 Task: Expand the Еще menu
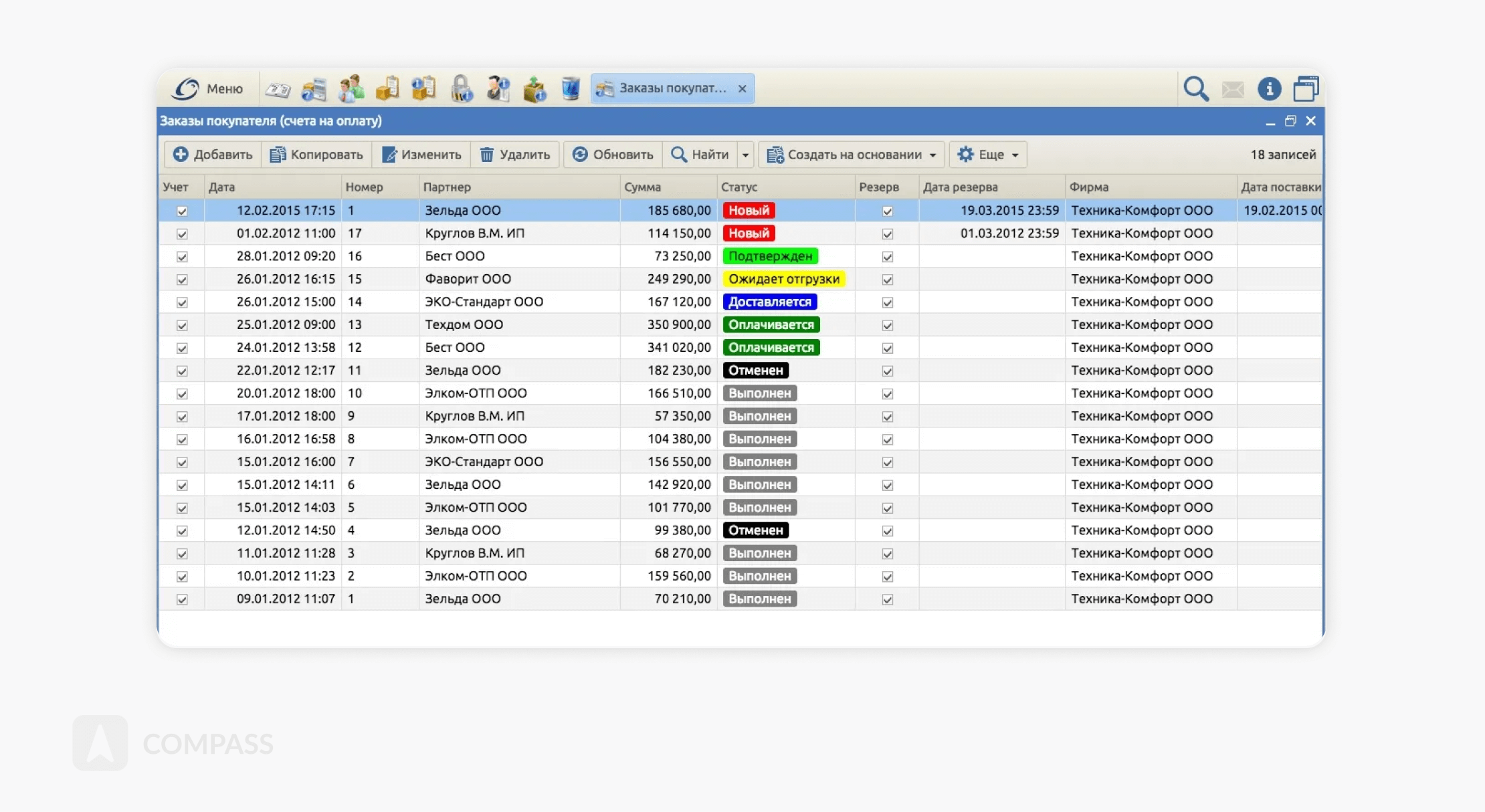click(988, 155)
